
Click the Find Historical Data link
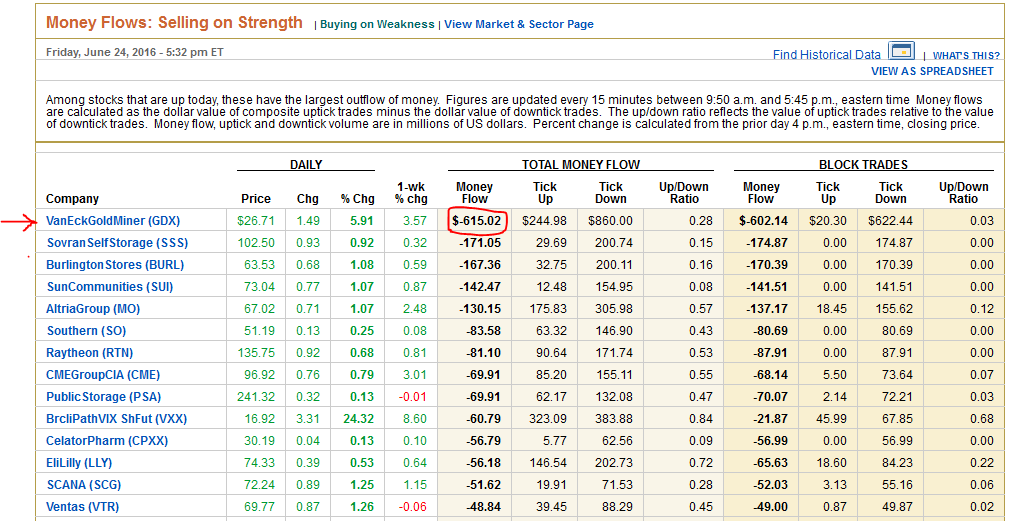tap(826, 55)
